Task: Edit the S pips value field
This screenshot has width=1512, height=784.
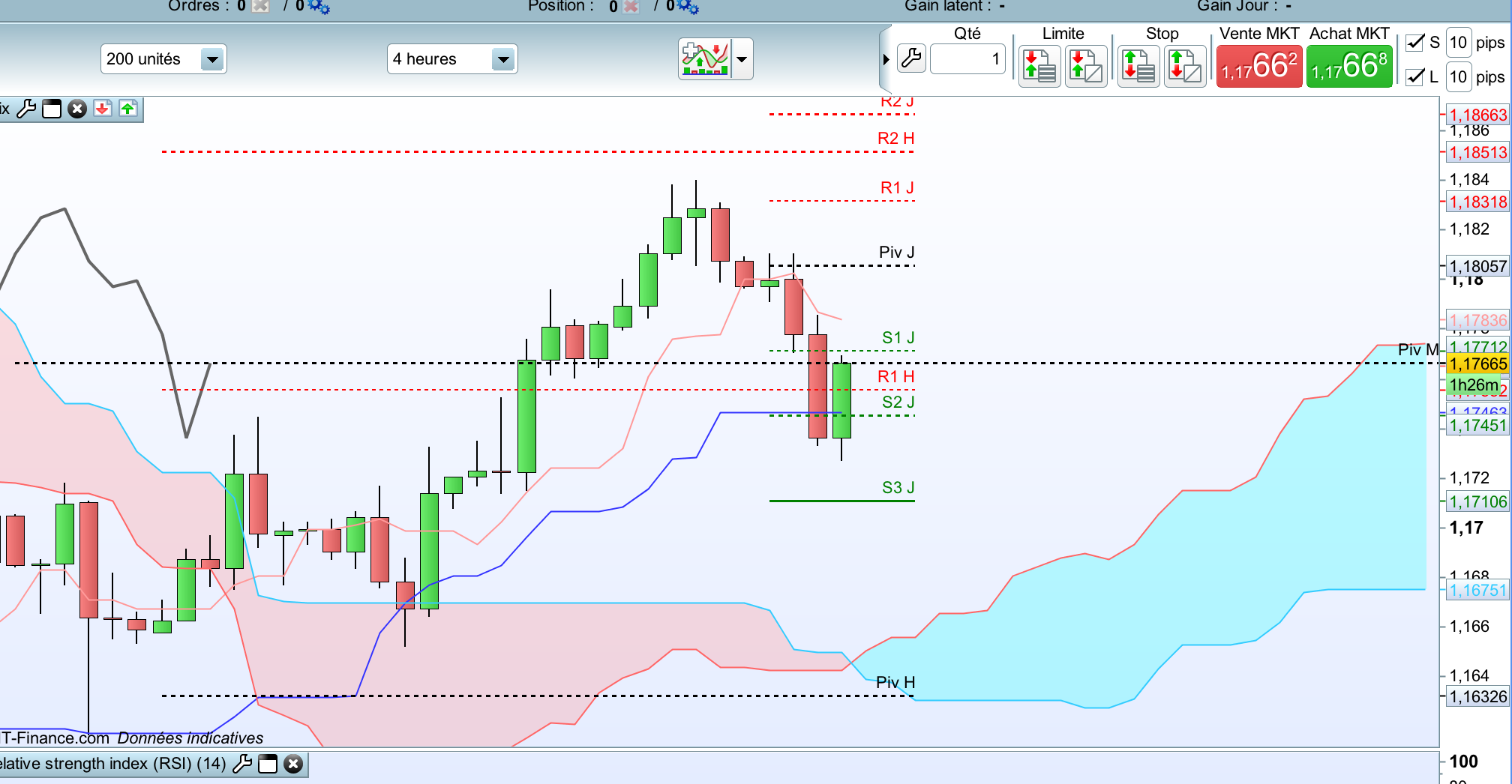Action: point(1457,42)
